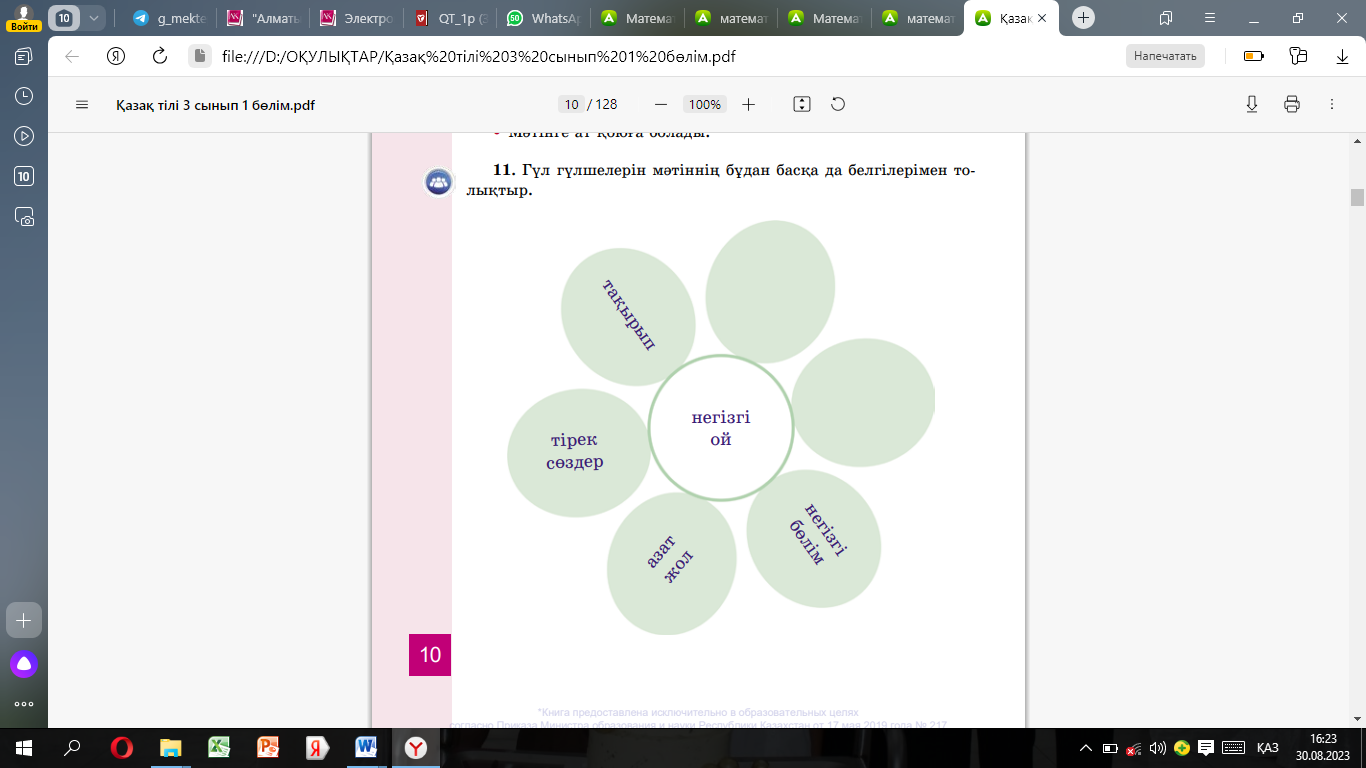Open browser downloads panel

(x=1343, y=56)
